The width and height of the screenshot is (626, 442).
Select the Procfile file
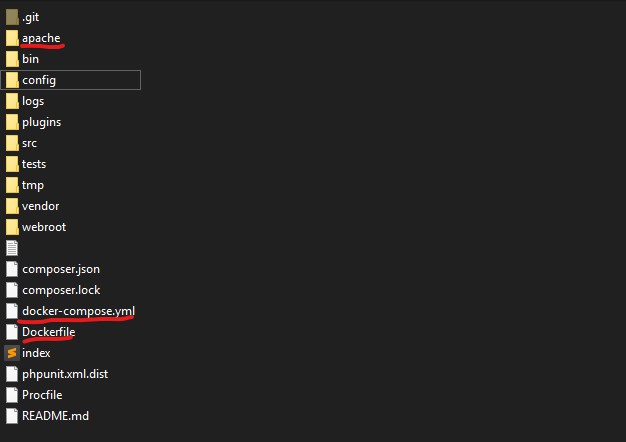click(x=44, y=395)
